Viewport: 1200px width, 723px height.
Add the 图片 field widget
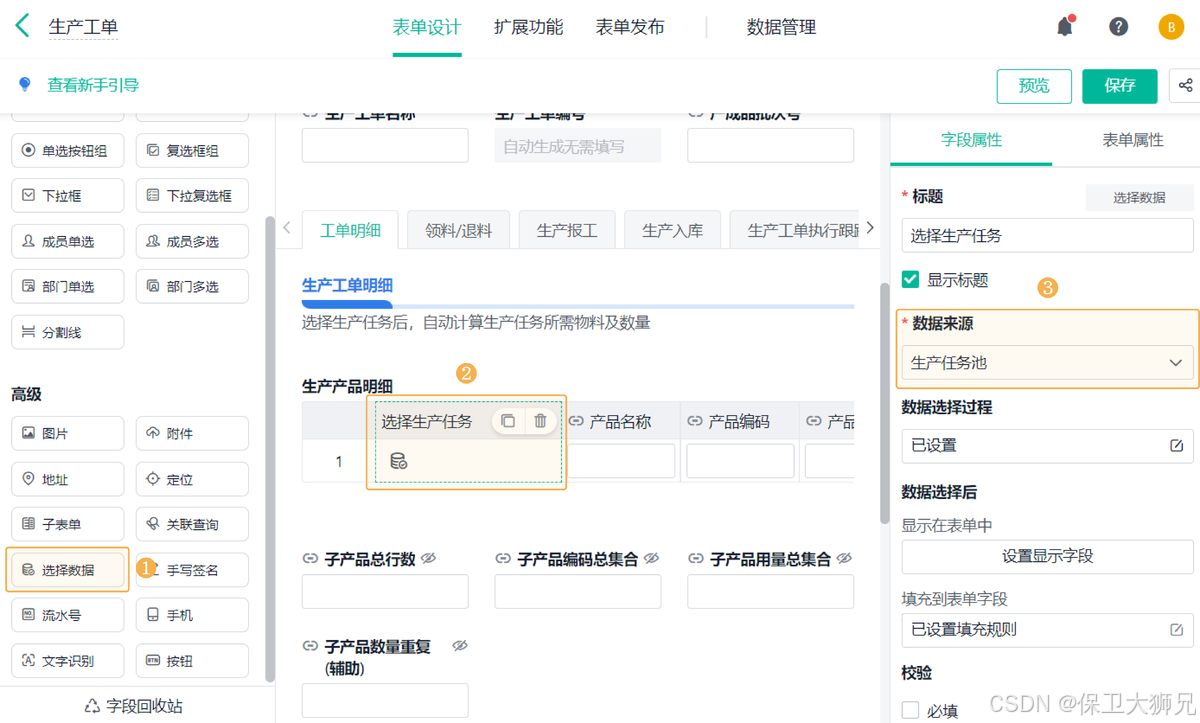(68, 434)
